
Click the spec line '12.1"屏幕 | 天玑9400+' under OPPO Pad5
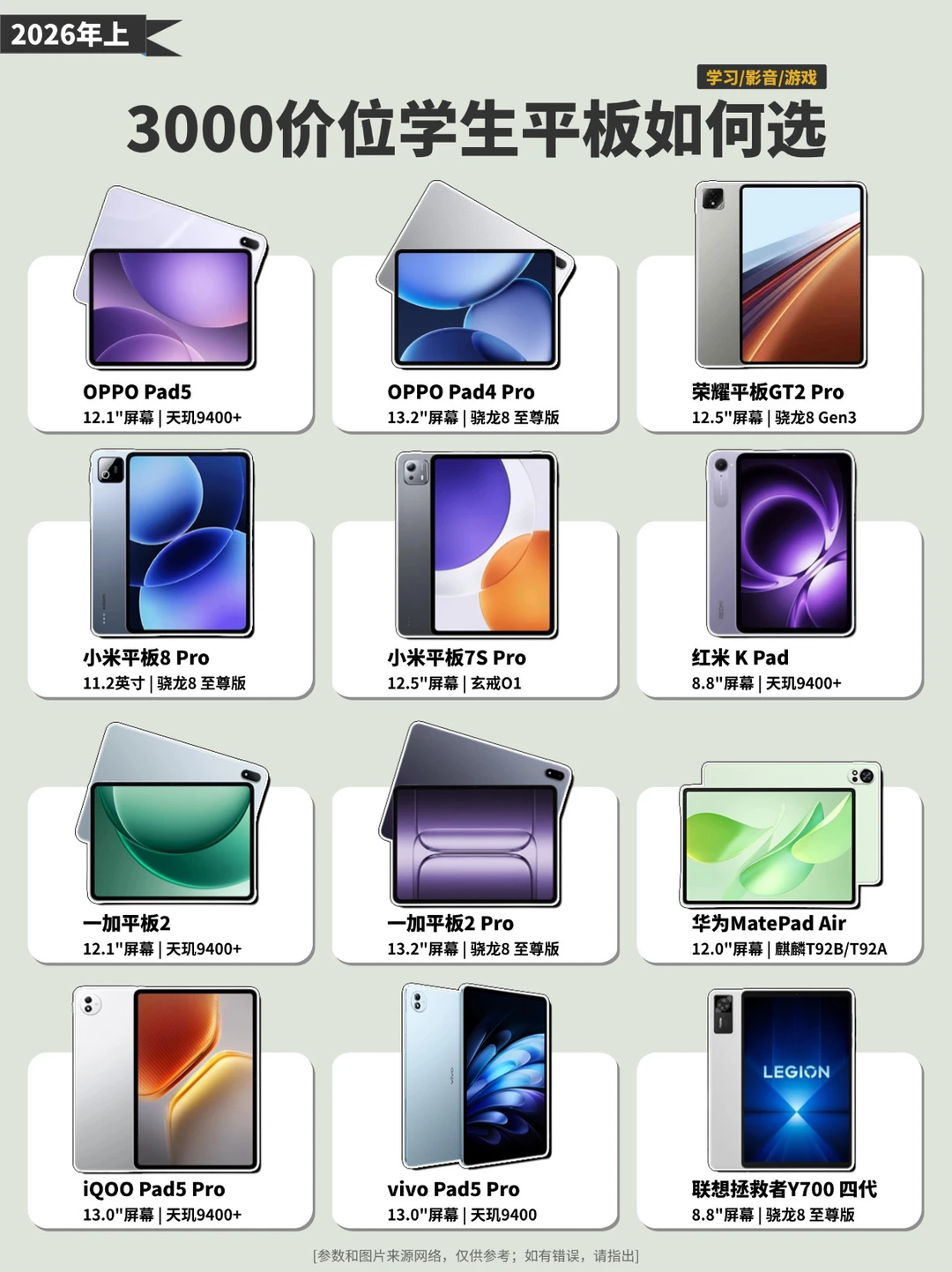coord(162,418)
